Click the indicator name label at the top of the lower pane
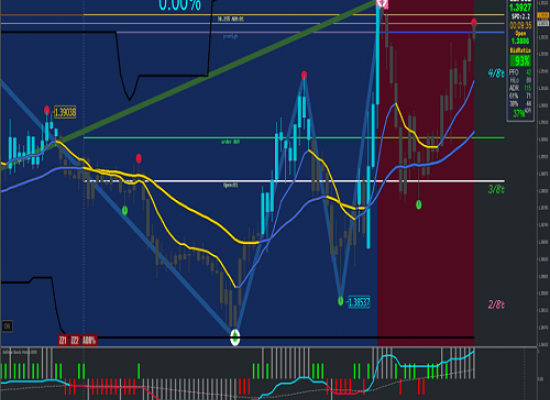 tap(20, 352)
